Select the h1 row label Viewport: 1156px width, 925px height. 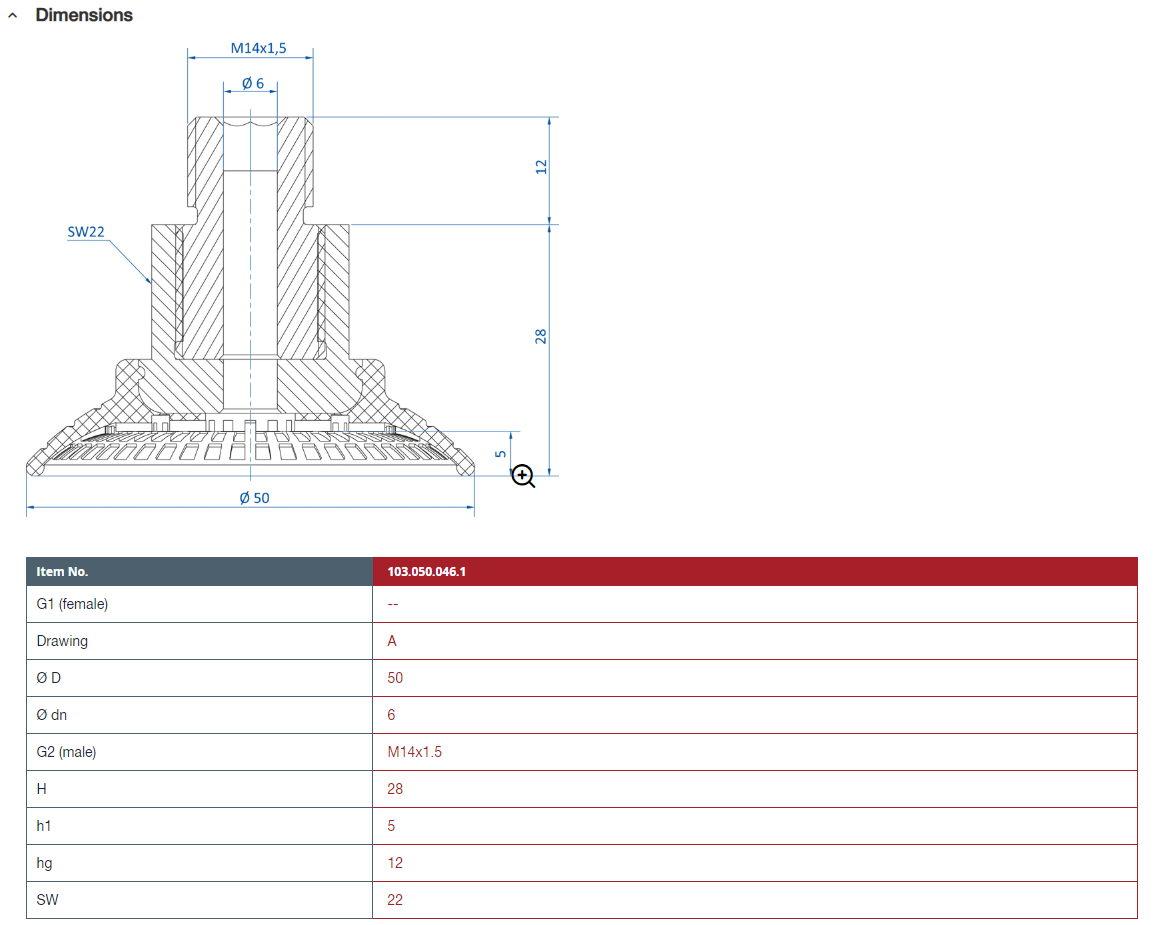point(45,826)
